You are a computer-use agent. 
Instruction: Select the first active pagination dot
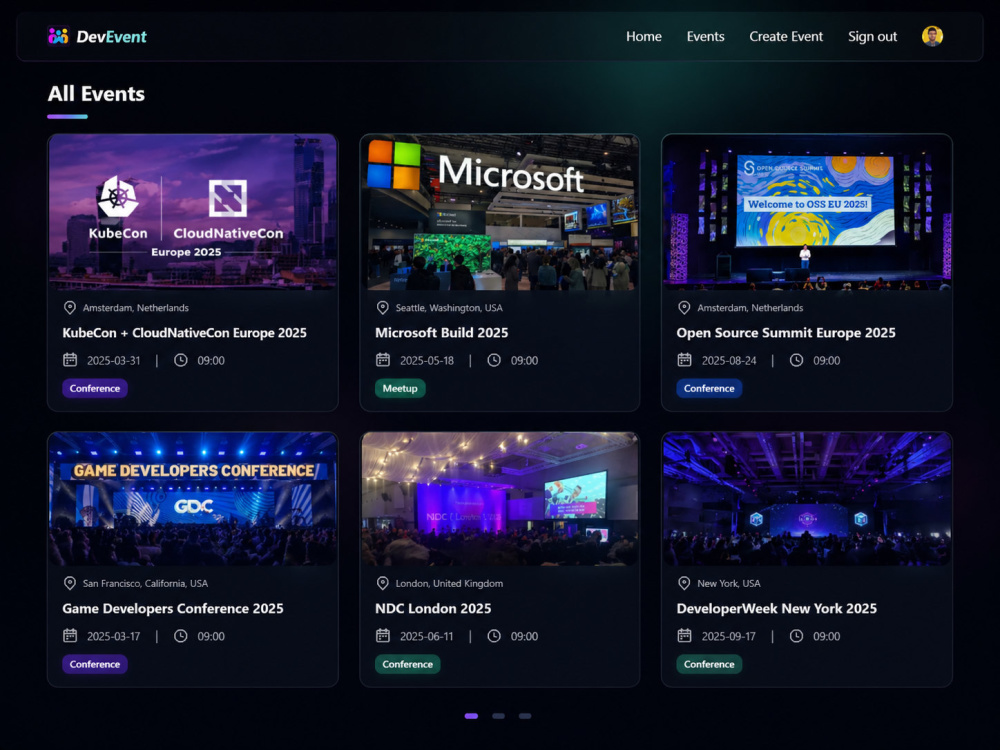coord(471,716)
